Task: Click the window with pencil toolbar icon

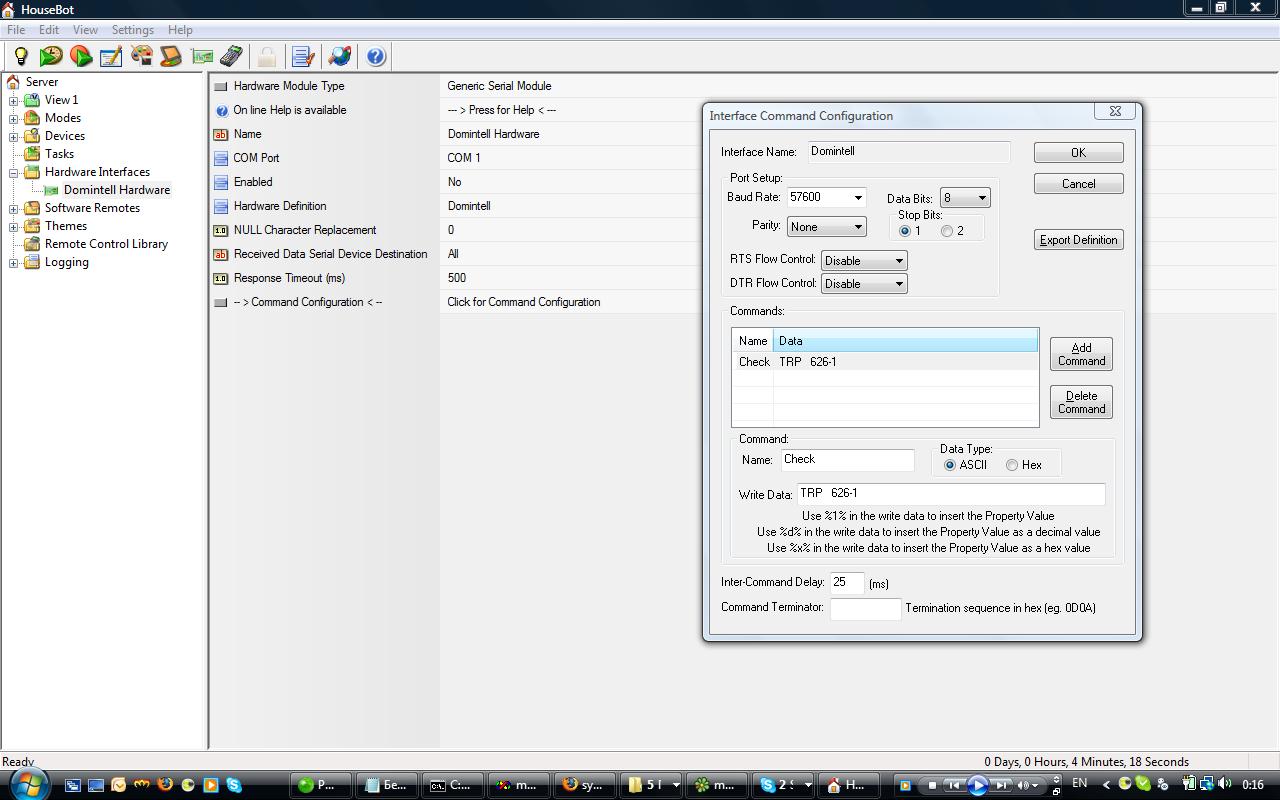Action: 111,56
